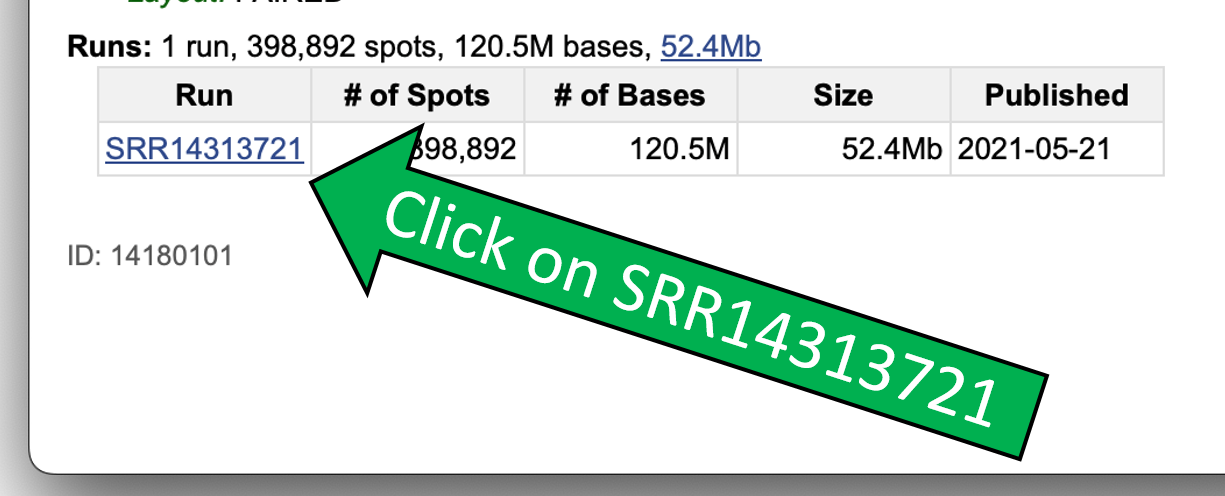Select the # of Spots column header
The height and width of the screenshot is (496, 1225).
click(x=417, y=95)
